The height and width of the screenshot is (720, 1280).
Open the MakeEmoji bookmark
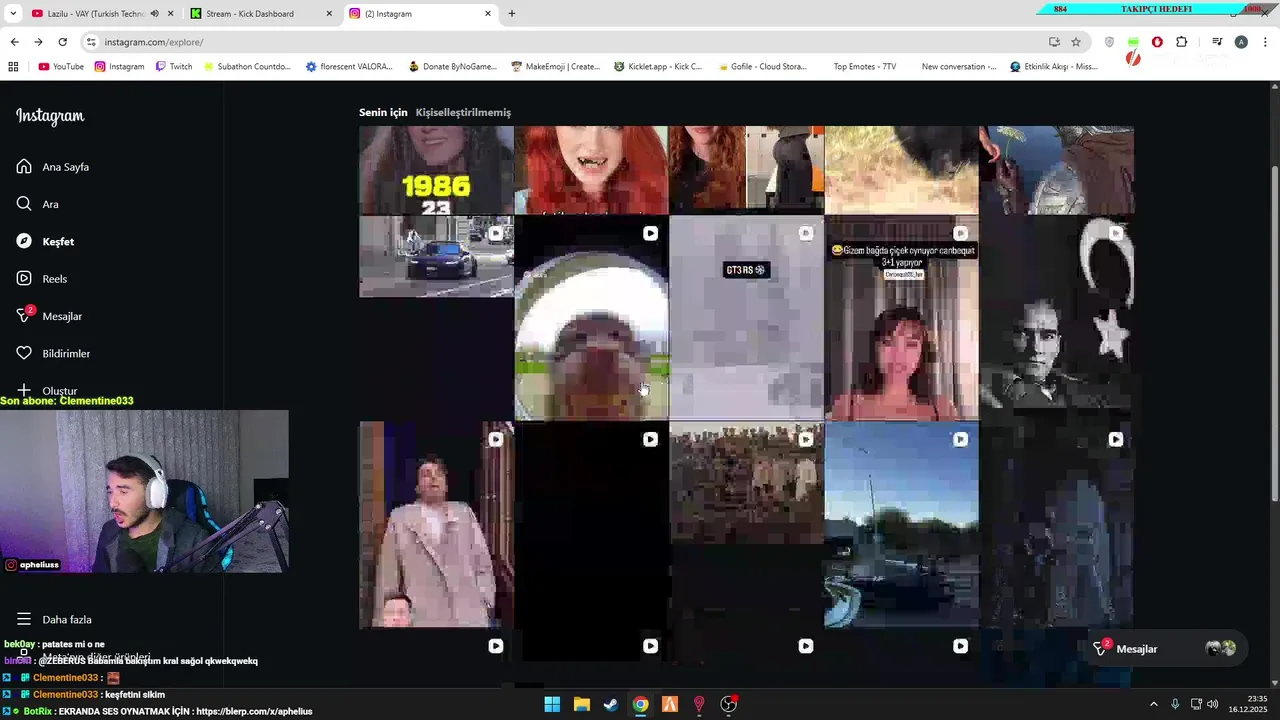coord(556,67)
